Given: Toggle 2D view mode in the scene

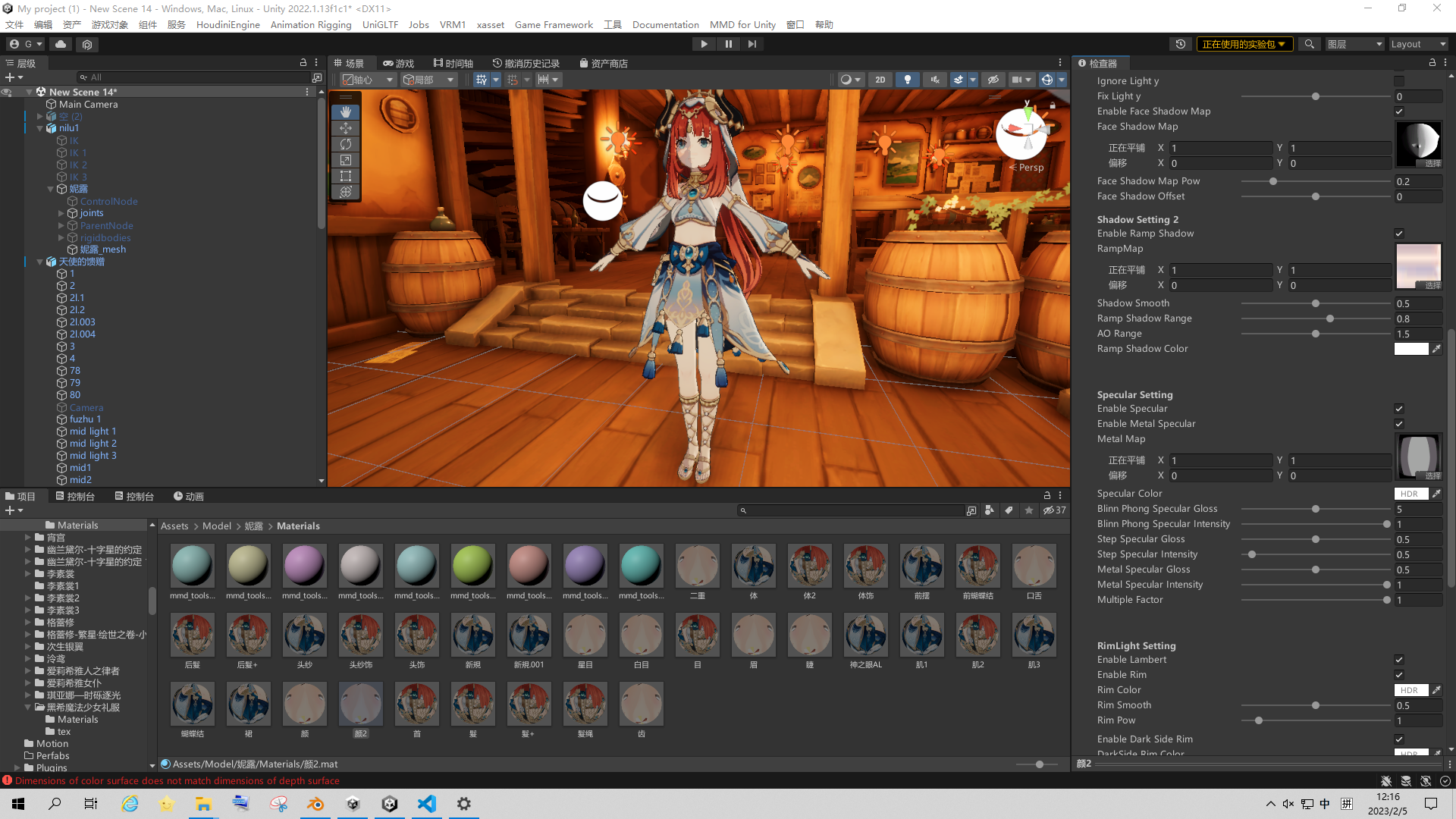Looking at the screenshot, I should click(x=880, y=80).
